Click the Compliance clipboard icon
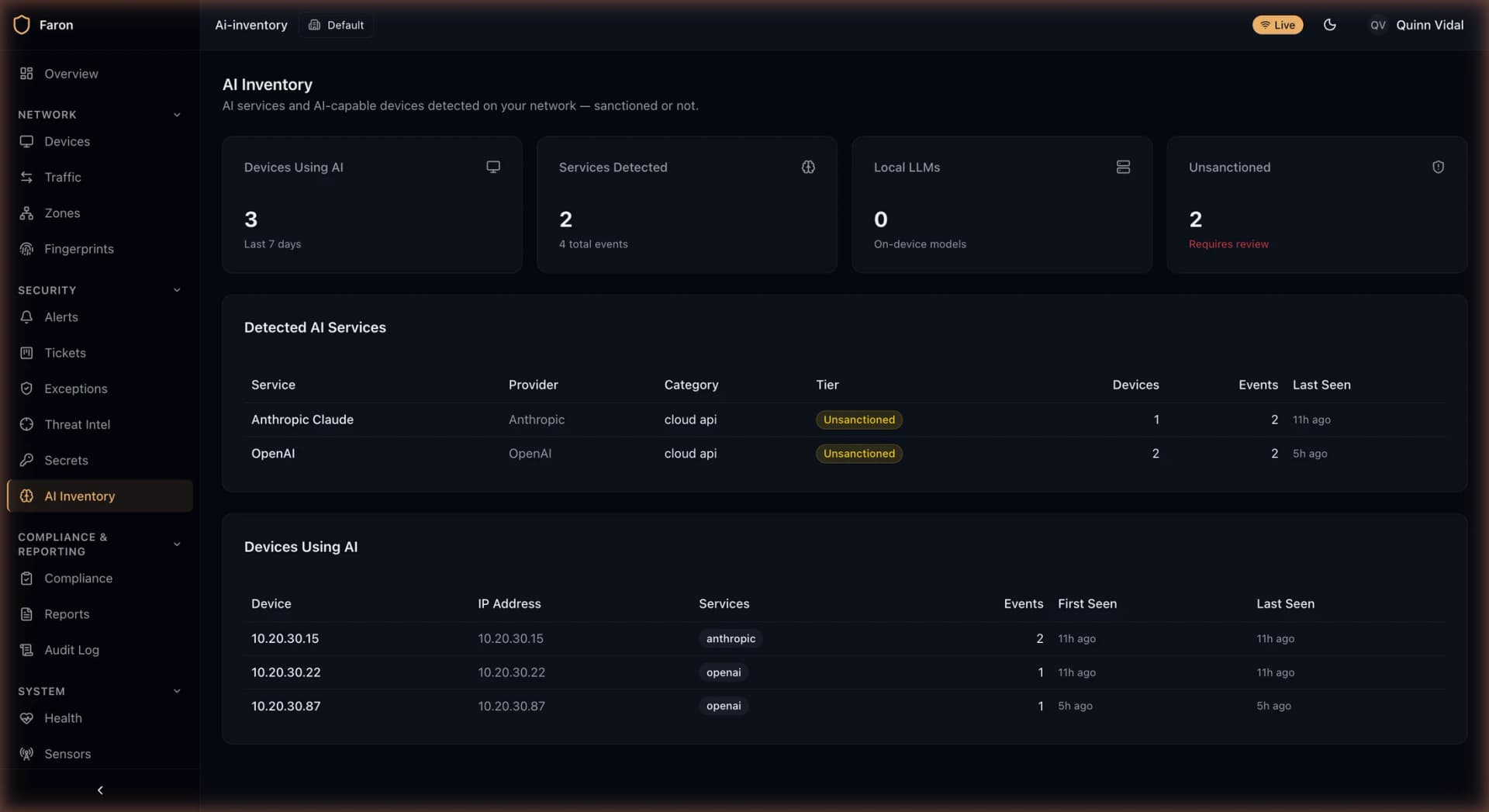The image size is (1489, 812). tap(26, 578)
